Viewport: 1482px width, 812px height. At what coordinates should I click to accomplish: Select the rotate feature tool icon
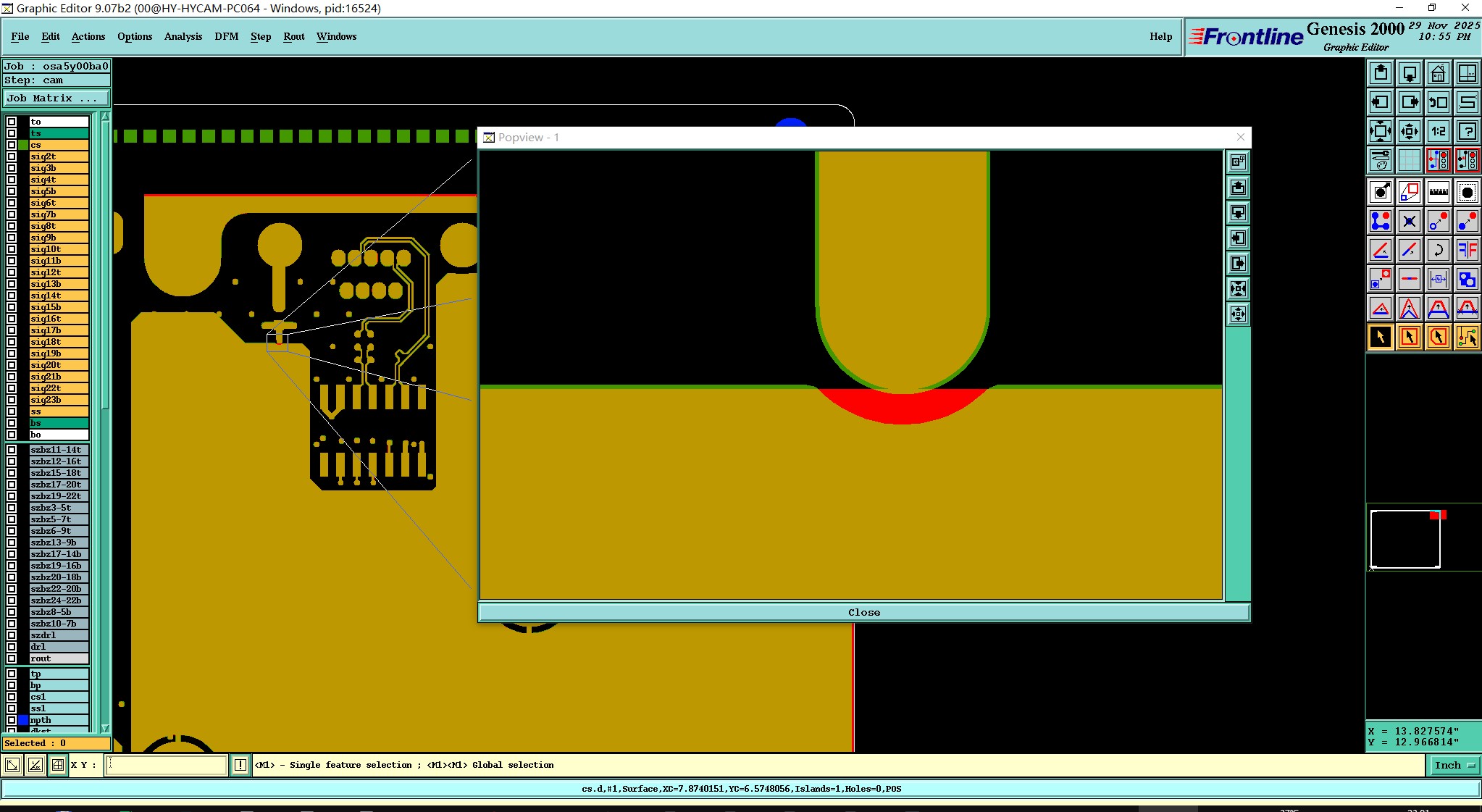click(1438, 250)
